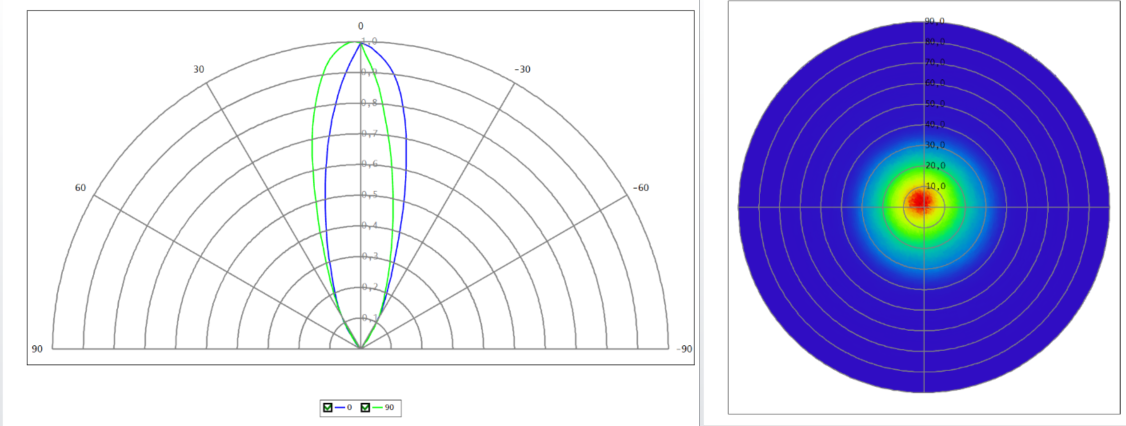Image resolution: width=1126 pixels, height=426 pixels.
Task: Click the 0,1 radial scale label
Action: (x=369, y=318)
